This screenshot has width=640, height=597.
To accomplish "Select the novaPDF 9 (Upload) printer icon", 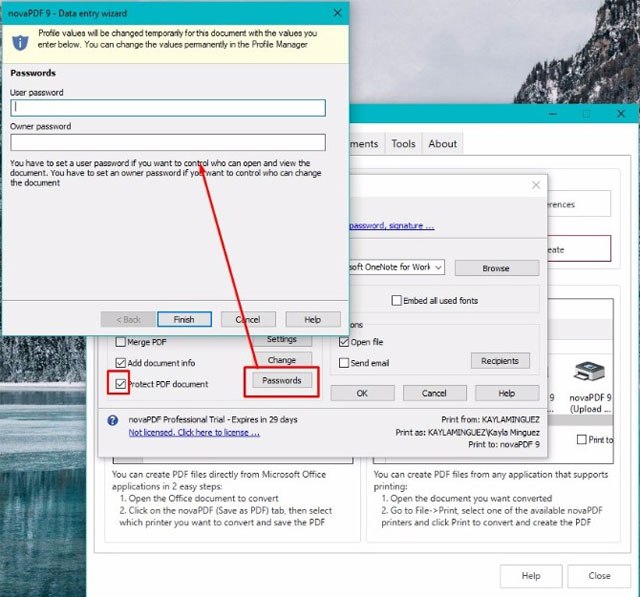I will click(589, 371).
